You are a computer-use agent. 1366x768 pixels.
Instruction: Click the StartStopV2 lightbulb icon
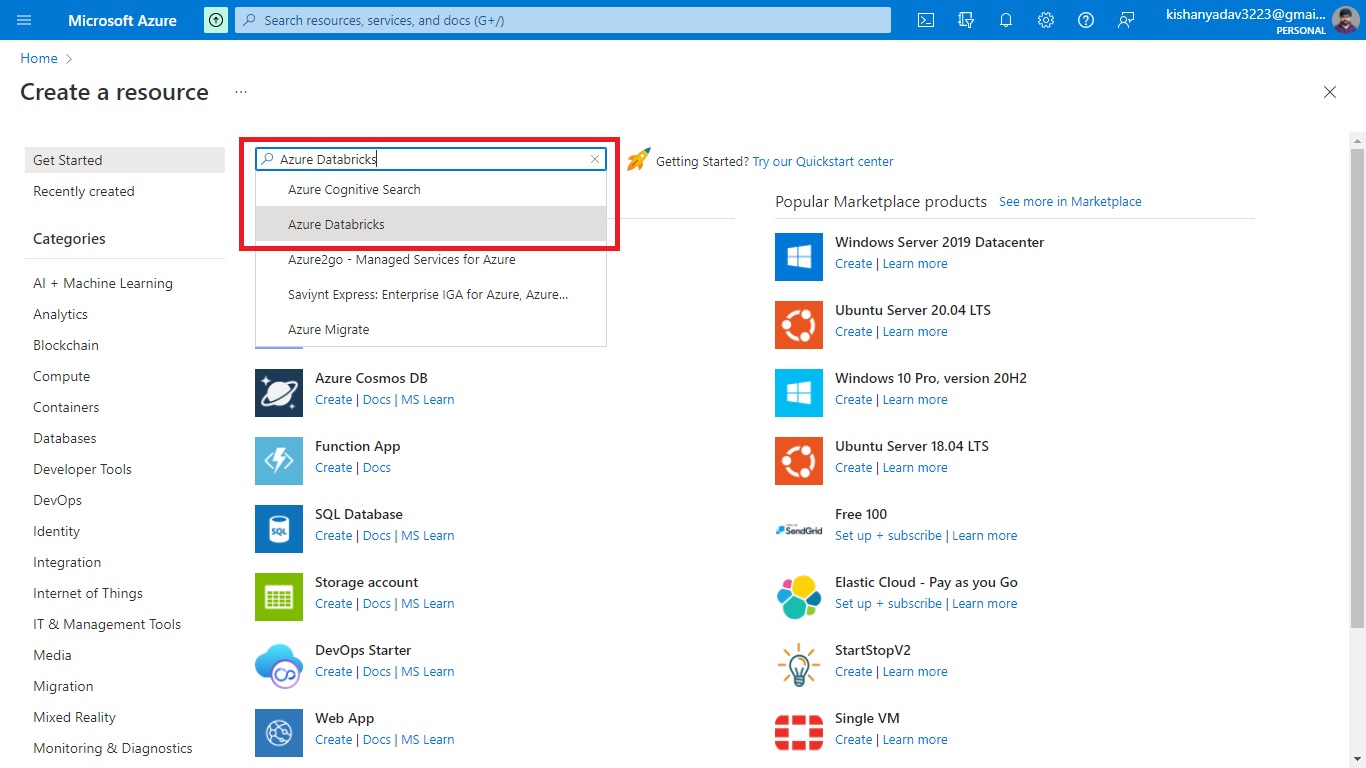click(799, 664)
